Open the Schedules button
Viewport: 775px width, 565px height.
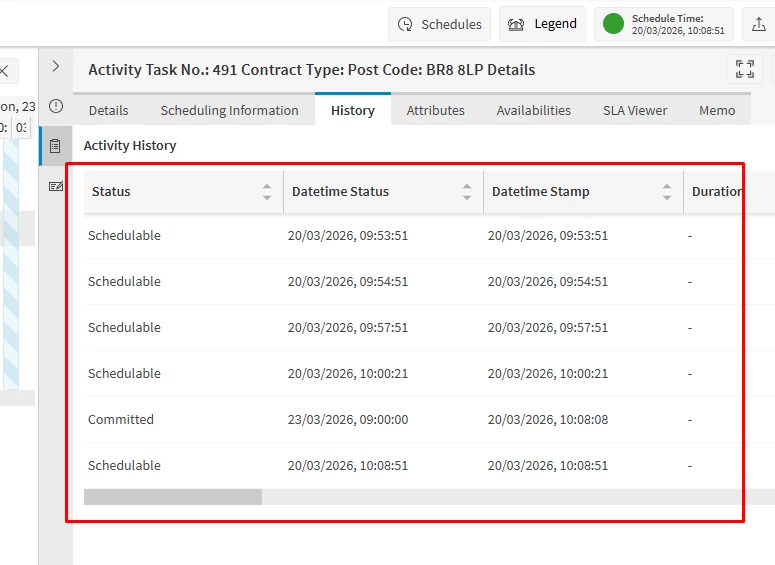(439, 24)
